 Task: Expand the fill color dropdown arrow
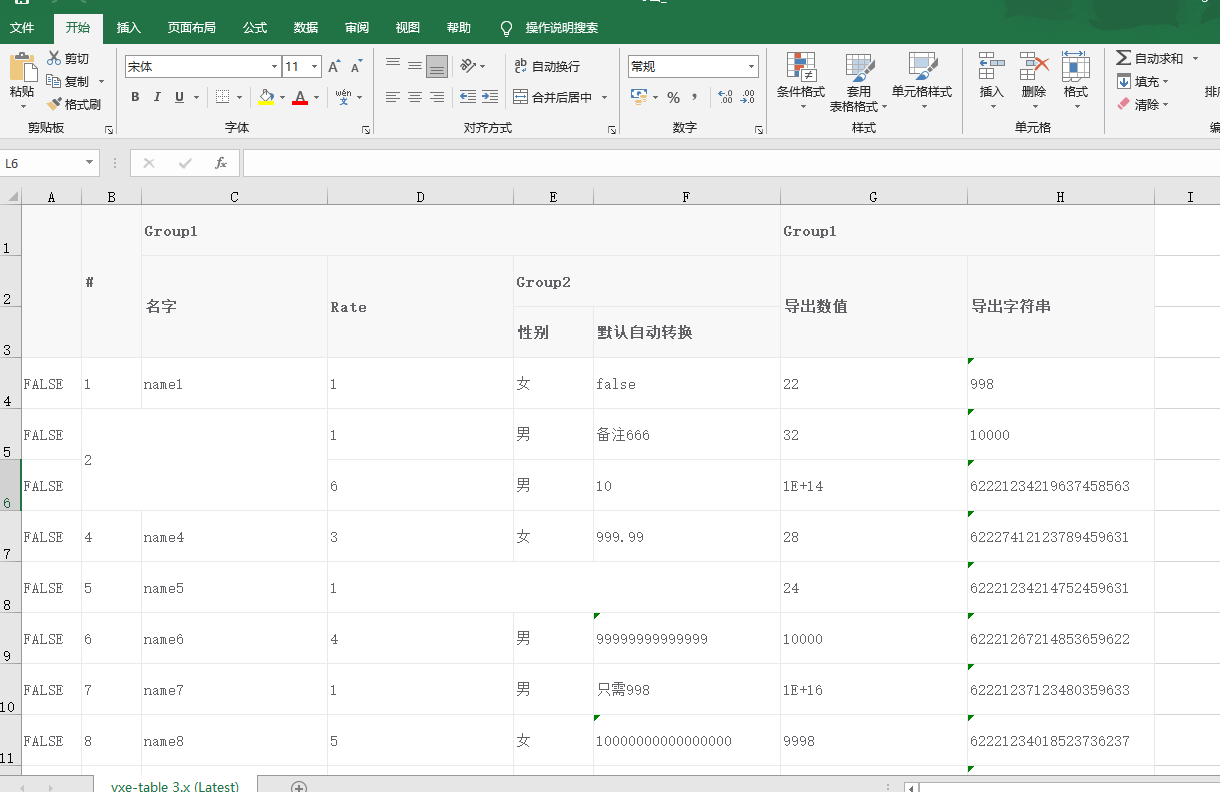[x=280, y=97]
